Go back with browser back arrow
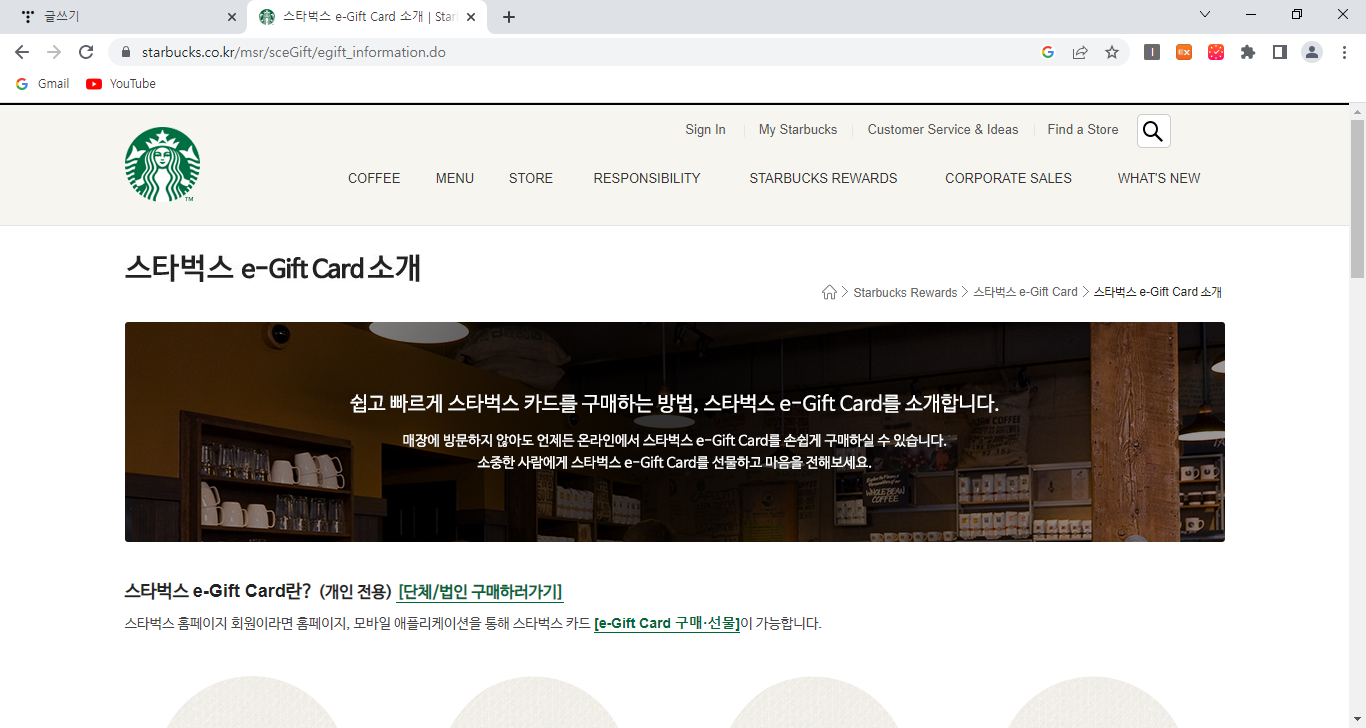 22,52
